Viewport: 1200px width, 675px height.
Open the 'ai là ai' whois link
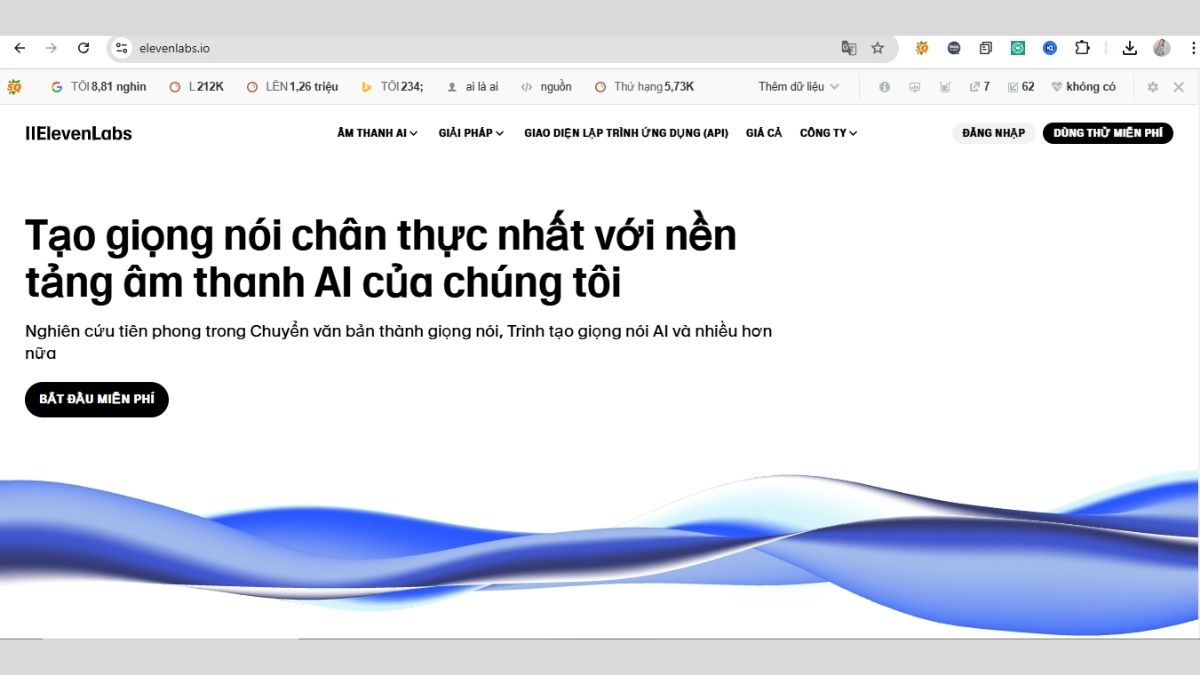[472, 87]
